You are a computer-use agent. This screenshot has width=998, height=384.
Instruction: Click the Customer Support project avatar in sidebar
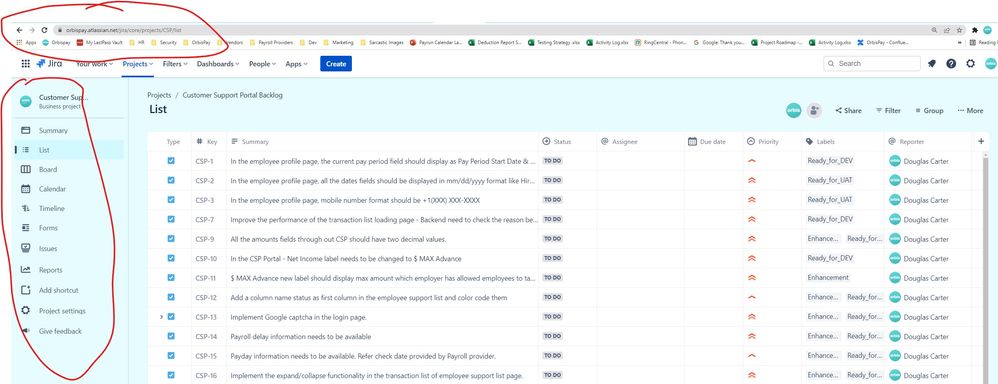point(25,101)
